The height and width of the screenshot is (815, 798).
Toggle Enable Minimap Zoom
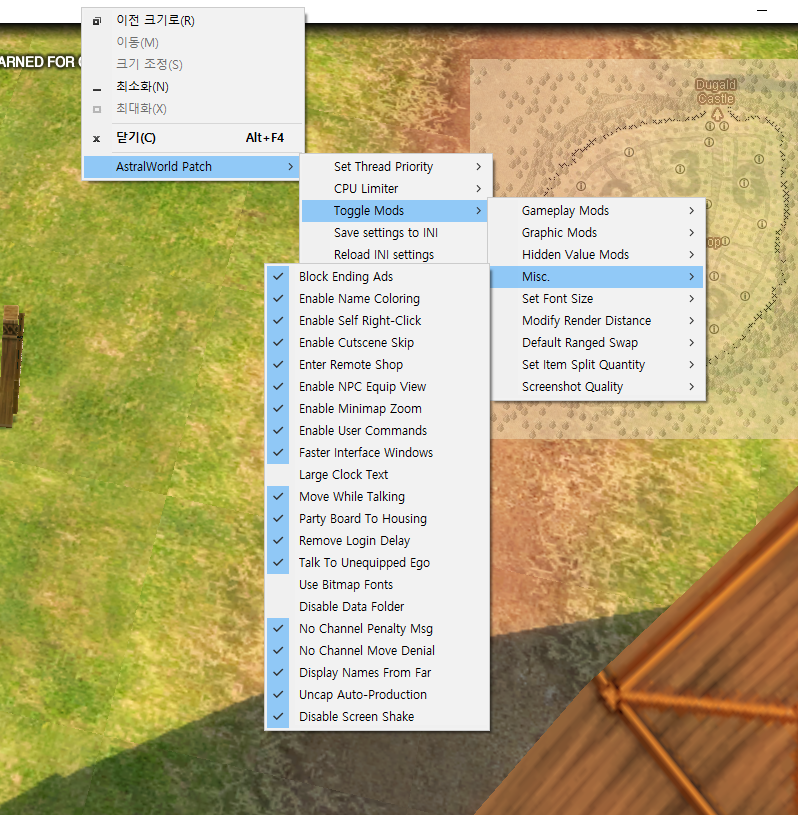[377, 409]
